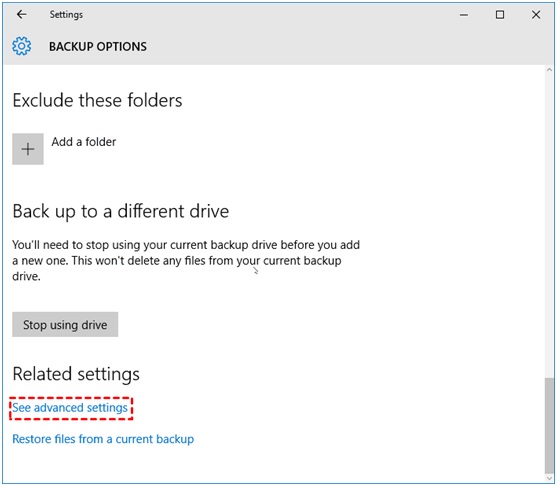Select the Add a folder label
This screenshot has height=486, width=557.
[83, 142]
